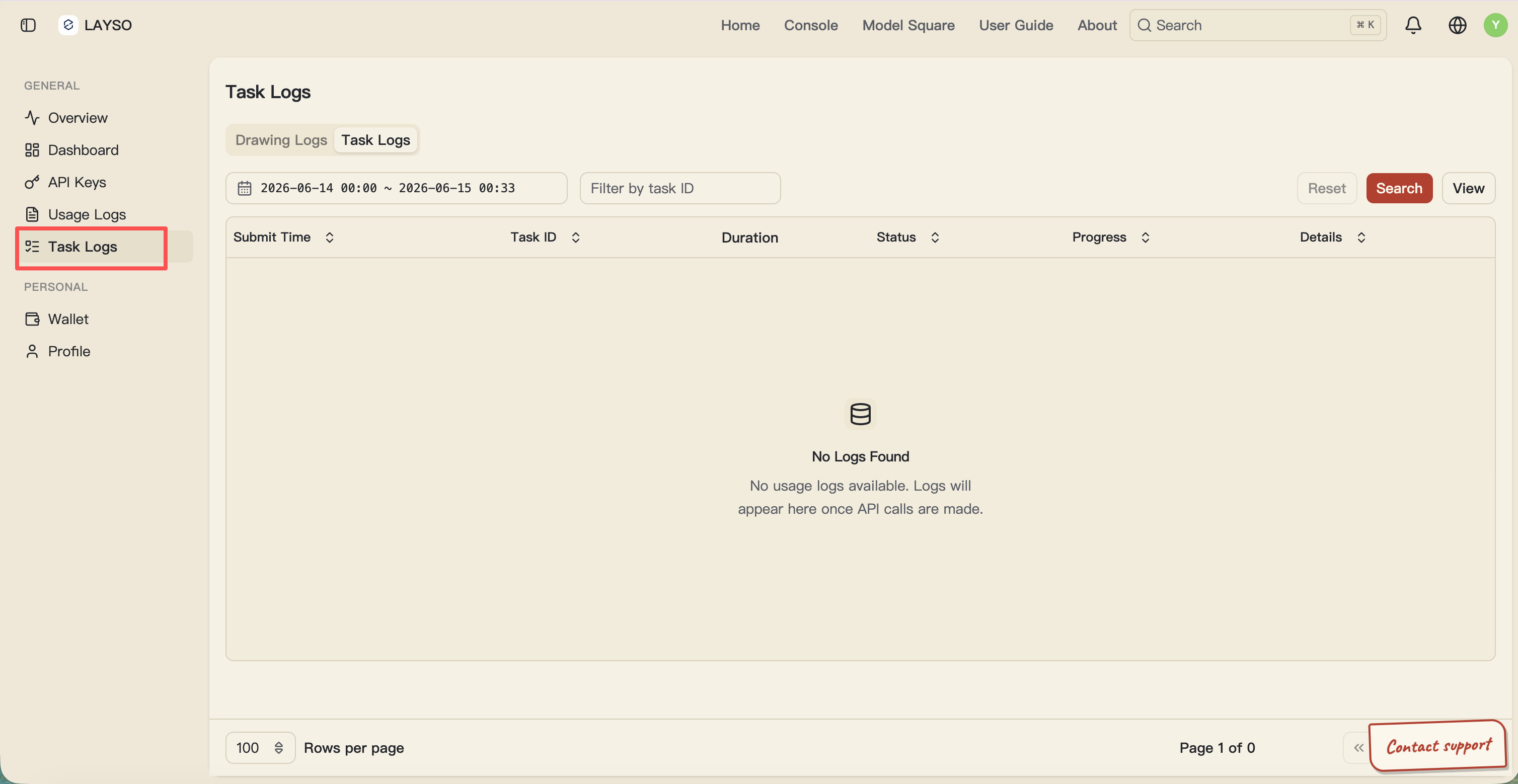The image size is (1518, 784).
Task: Click the LAYSO logo icon
Action: click(68, 25)
